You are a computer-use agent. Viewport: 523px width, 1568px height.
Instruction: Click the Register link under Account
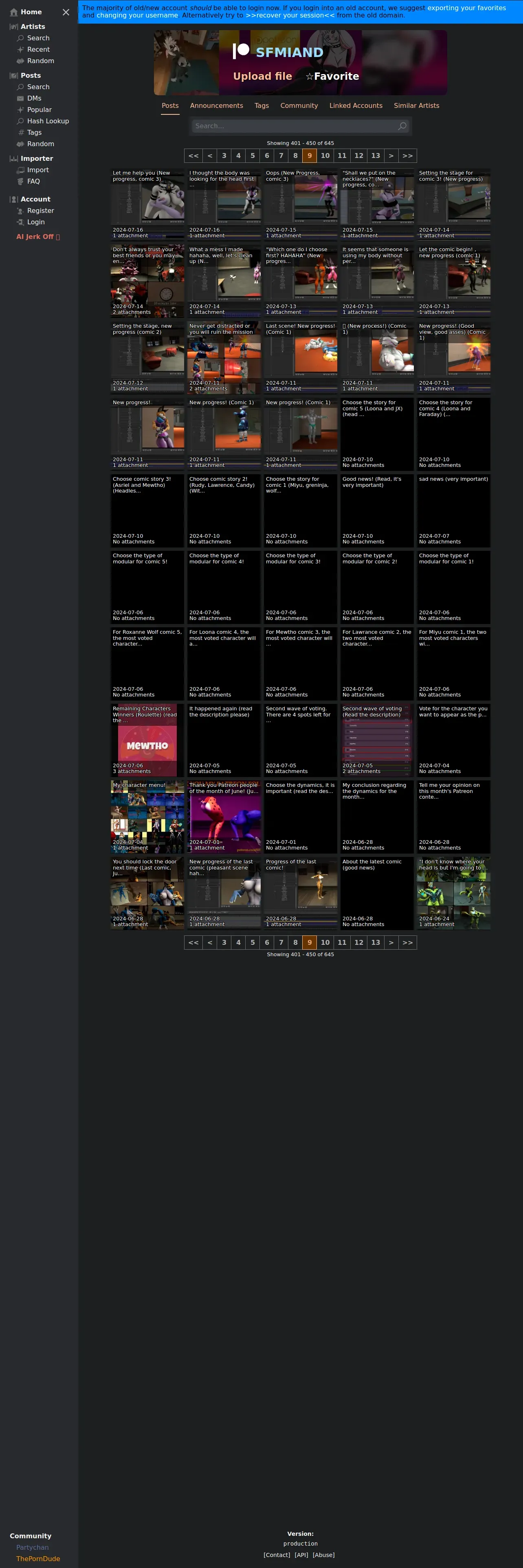pyautogui.click(x=41, y=210)
